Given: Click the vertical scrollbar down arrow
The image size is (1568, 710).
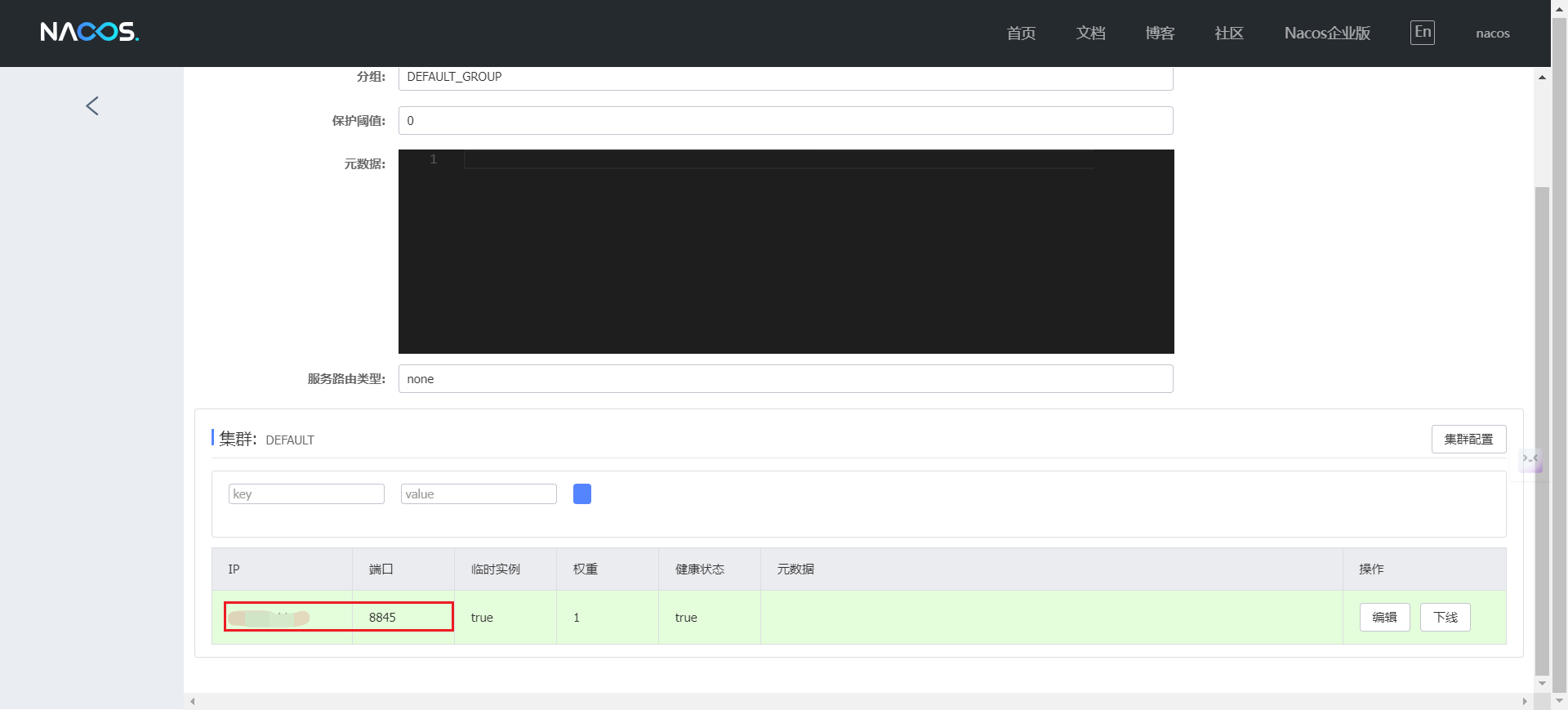Looking at the screenshot, I should coord(1542,684).
